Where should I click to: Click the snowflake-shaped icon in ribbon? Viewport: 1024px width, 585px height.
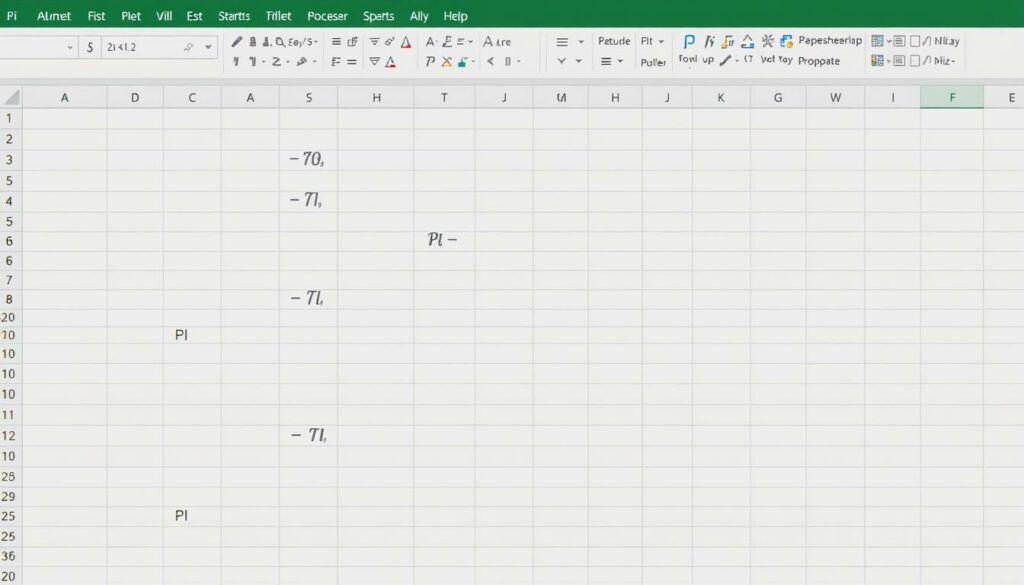point(767,41)
